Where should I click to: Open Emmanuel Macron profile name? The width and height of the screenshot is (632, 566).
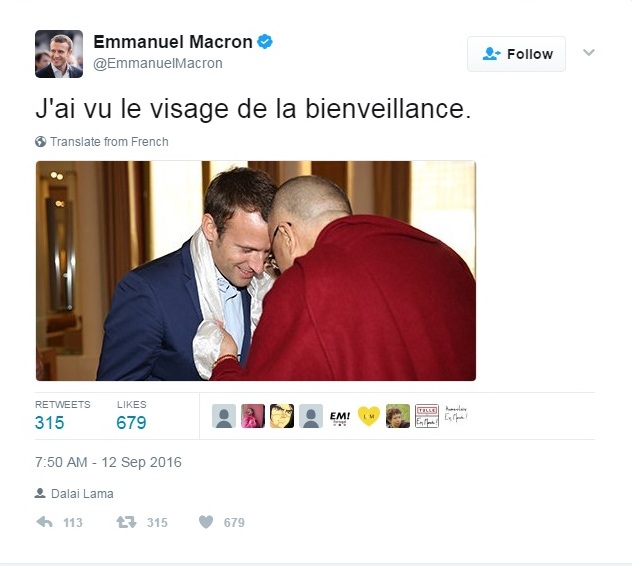click(x=173, y=42)
